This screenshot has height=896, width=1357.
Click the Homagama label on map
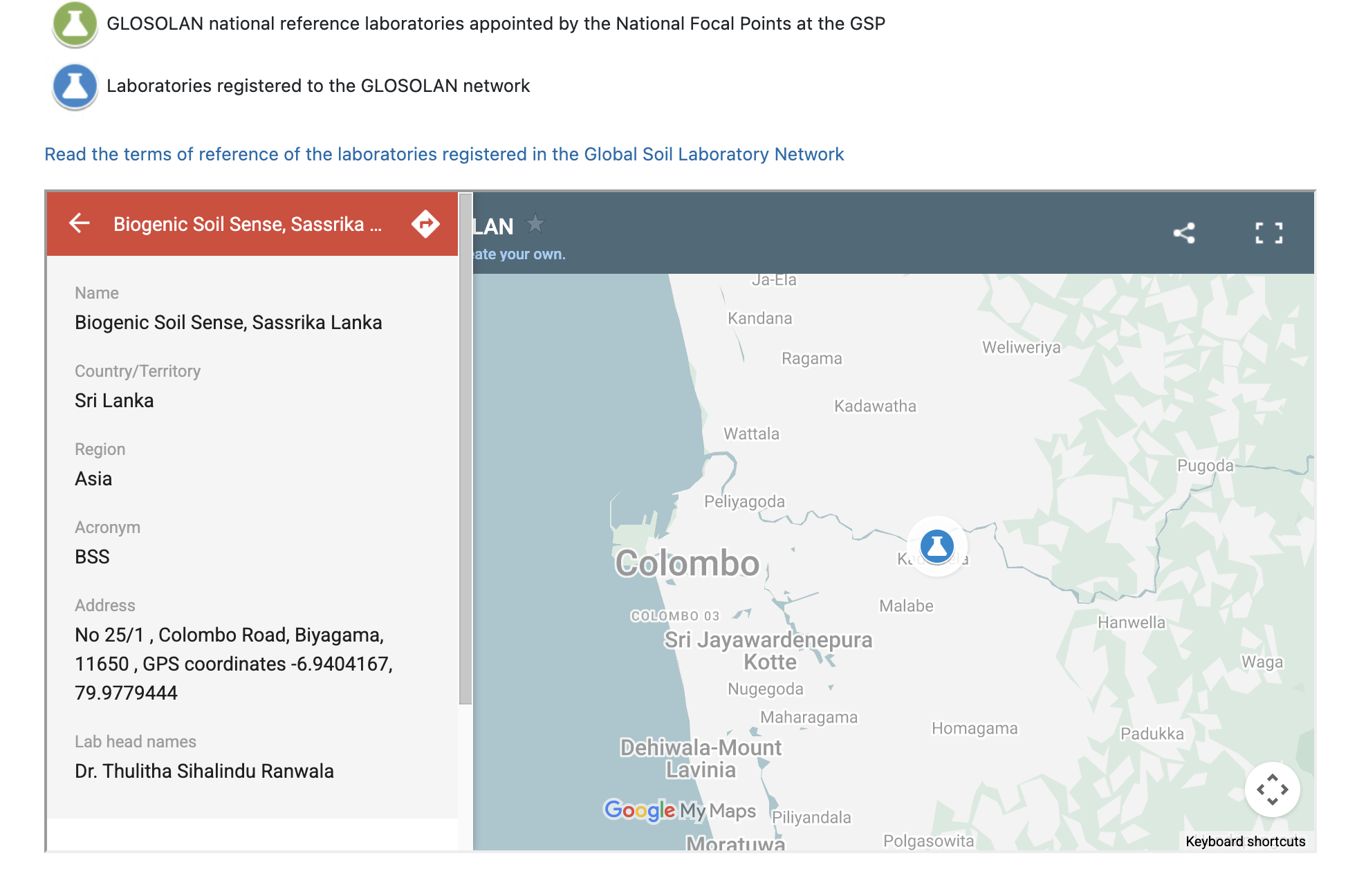(974, 728)
